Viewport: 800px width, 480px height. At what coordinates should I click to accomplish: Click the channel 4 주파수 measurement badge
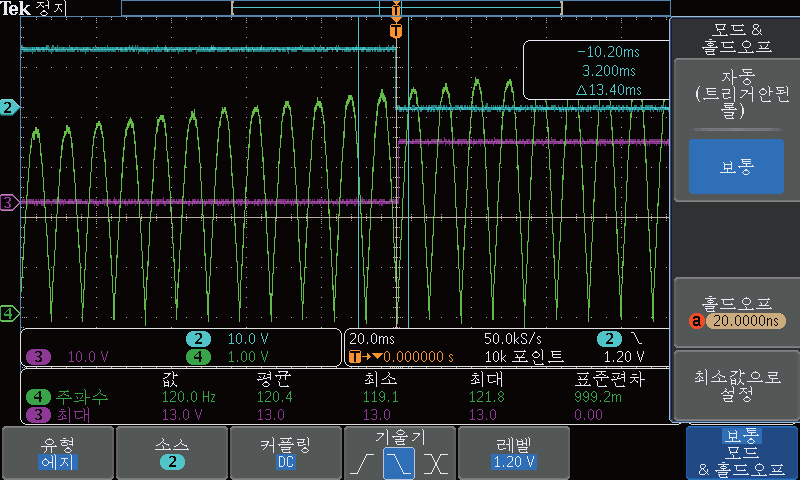[x=37, y=397]
